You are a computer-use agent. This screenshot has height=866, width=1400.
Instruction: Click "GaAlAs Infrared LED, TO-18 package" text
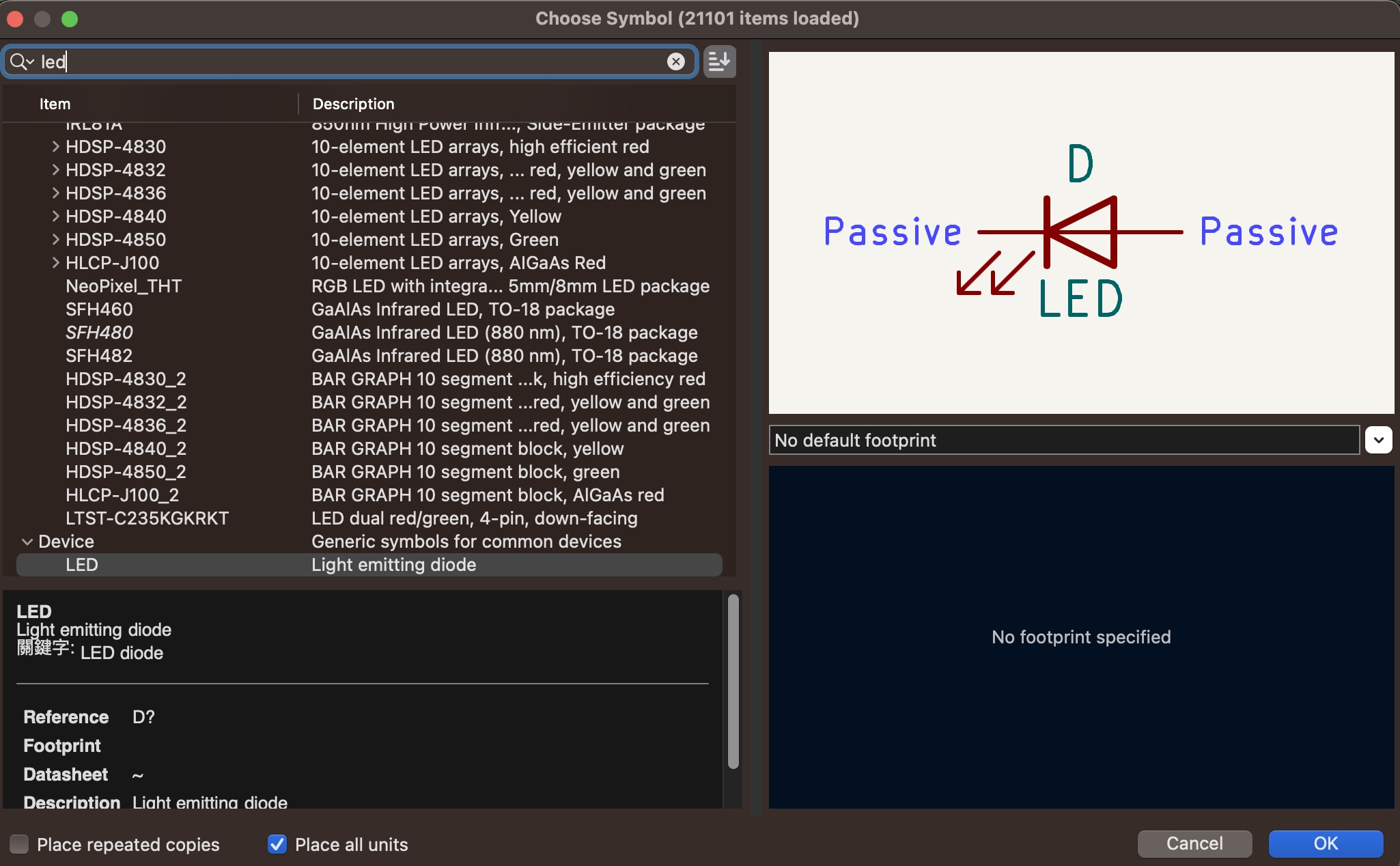pyautogui.click(x=463, y=309)
